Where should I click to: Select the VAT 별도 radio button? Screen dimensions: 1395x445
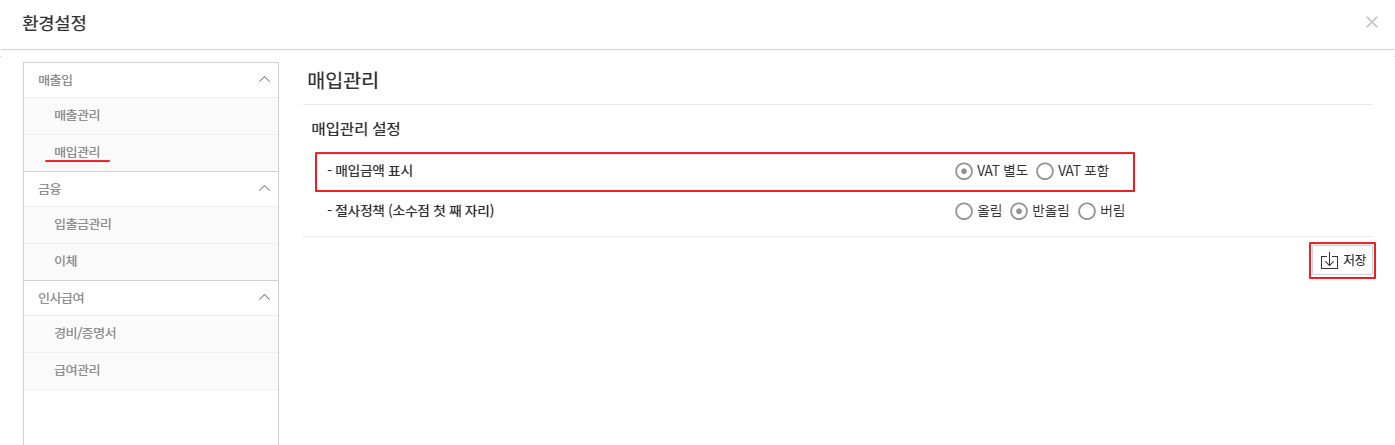963,171
